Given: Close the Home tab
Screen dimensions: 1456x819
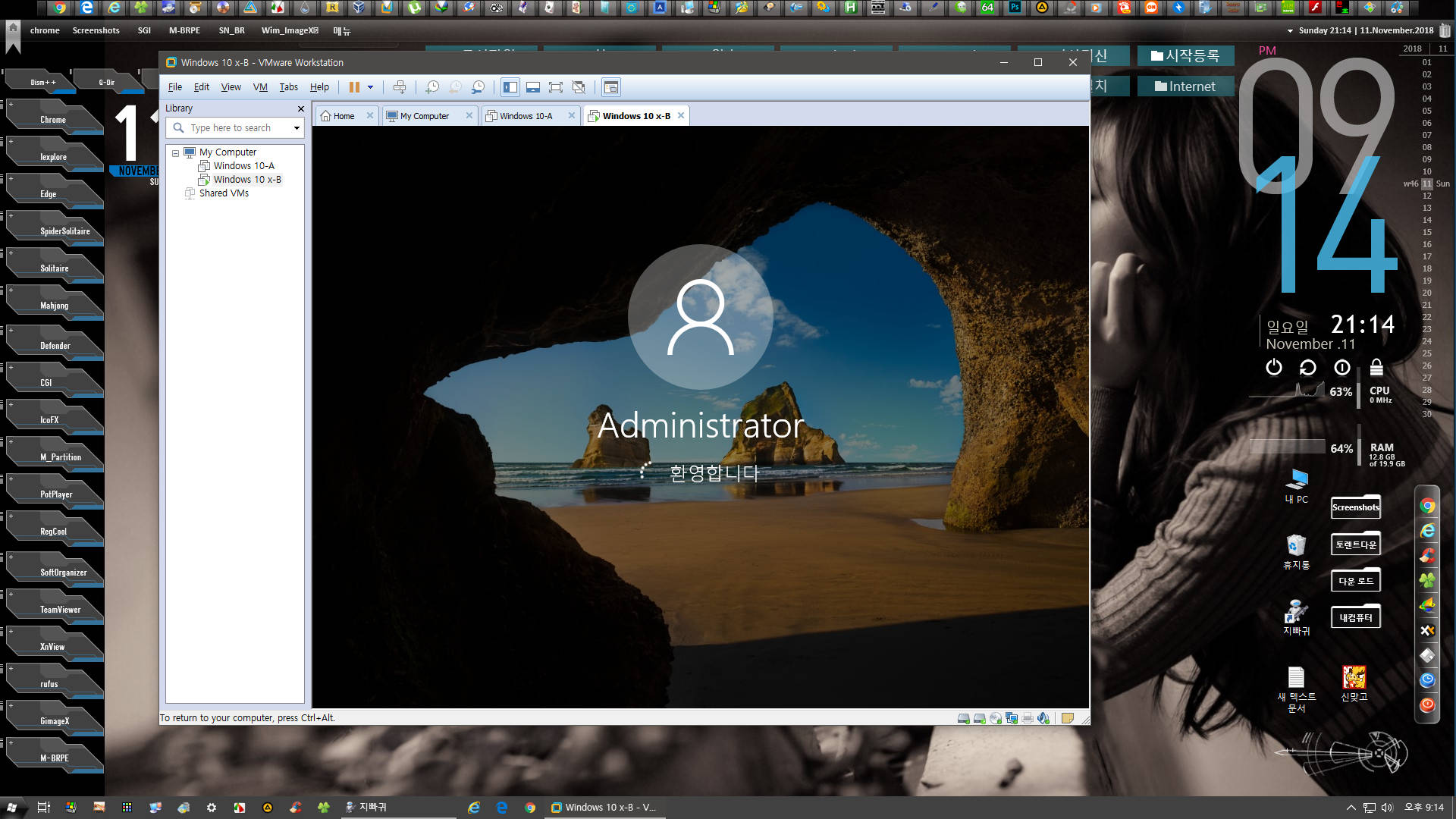Looking at the screenshot, I should (370, 115).
